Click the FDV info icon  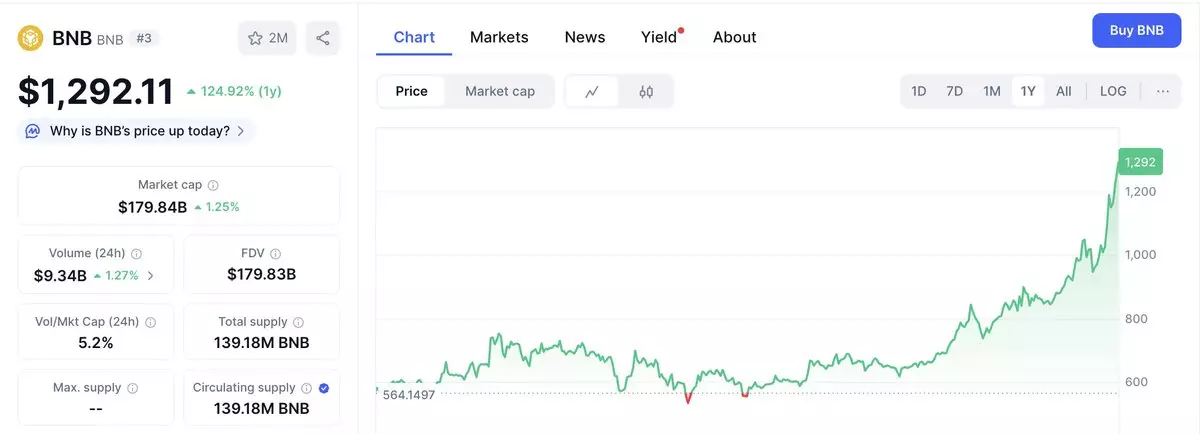click(275, 254)
